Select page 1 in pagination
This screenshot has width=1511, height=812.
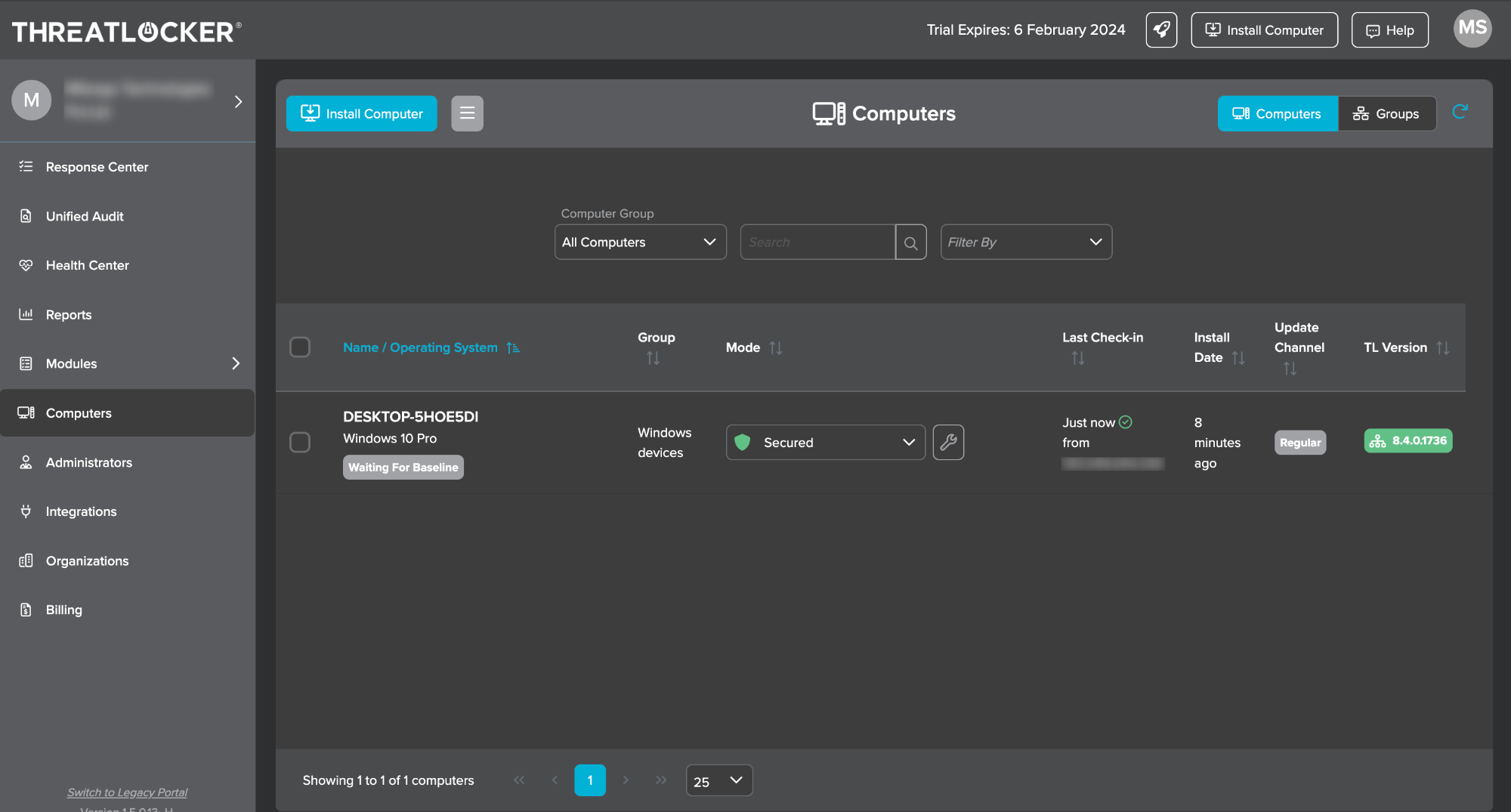pos(590,780)
